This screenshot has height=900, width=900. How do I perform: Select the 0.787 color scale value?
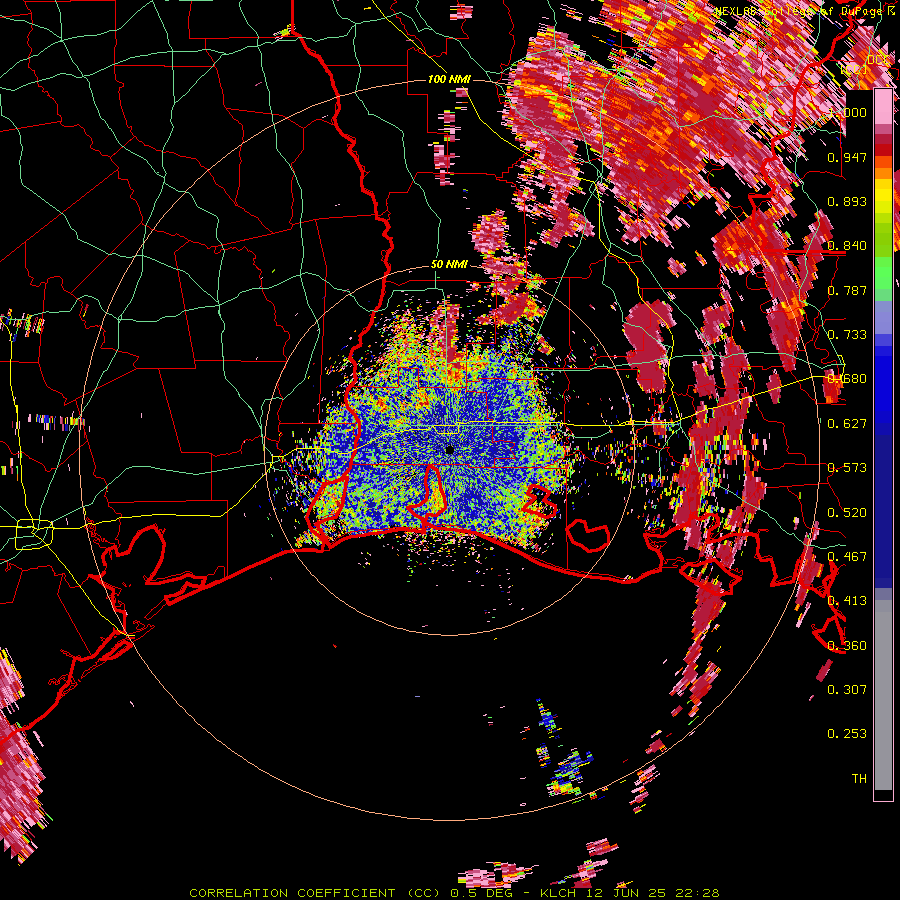click(x=847, y=290)
